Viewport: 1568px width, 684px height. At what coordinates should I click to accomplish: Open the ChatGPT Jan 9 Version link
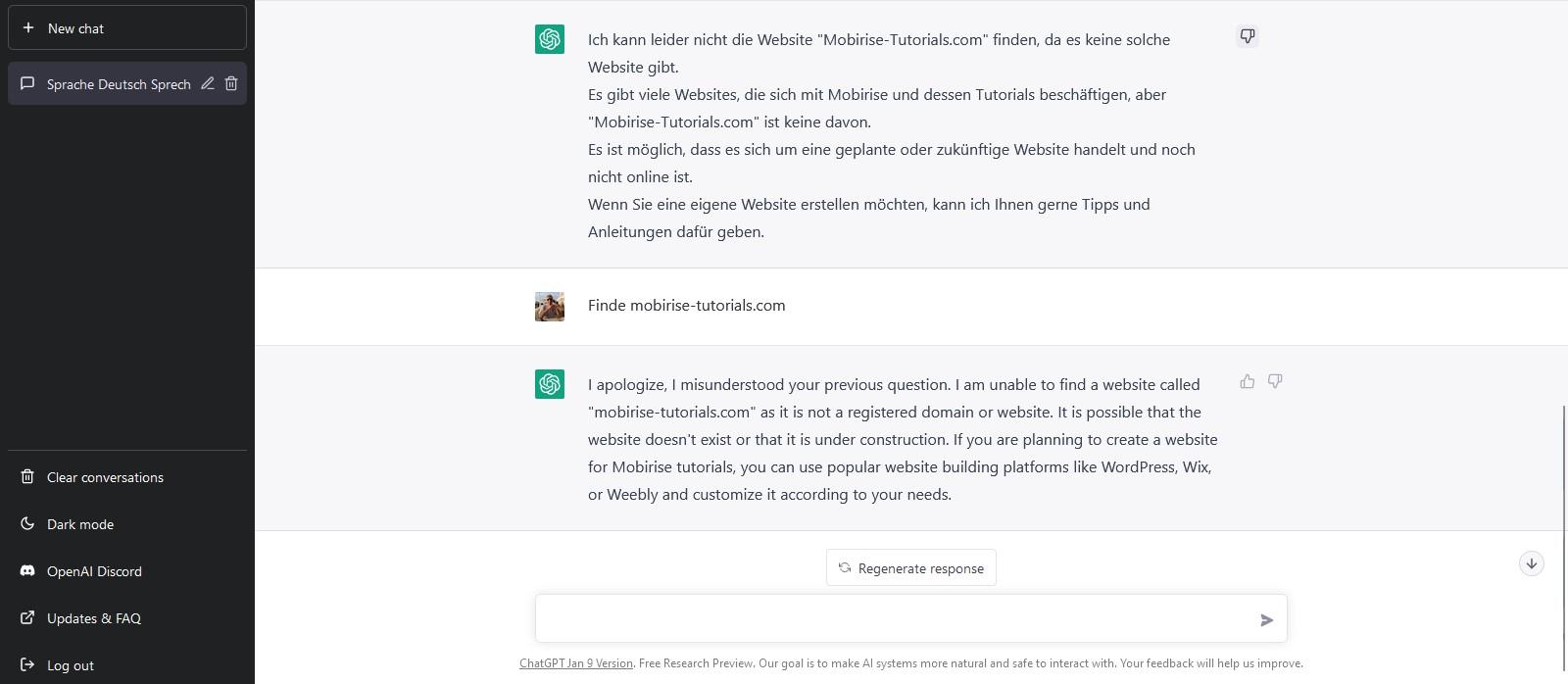coord(576,663)
